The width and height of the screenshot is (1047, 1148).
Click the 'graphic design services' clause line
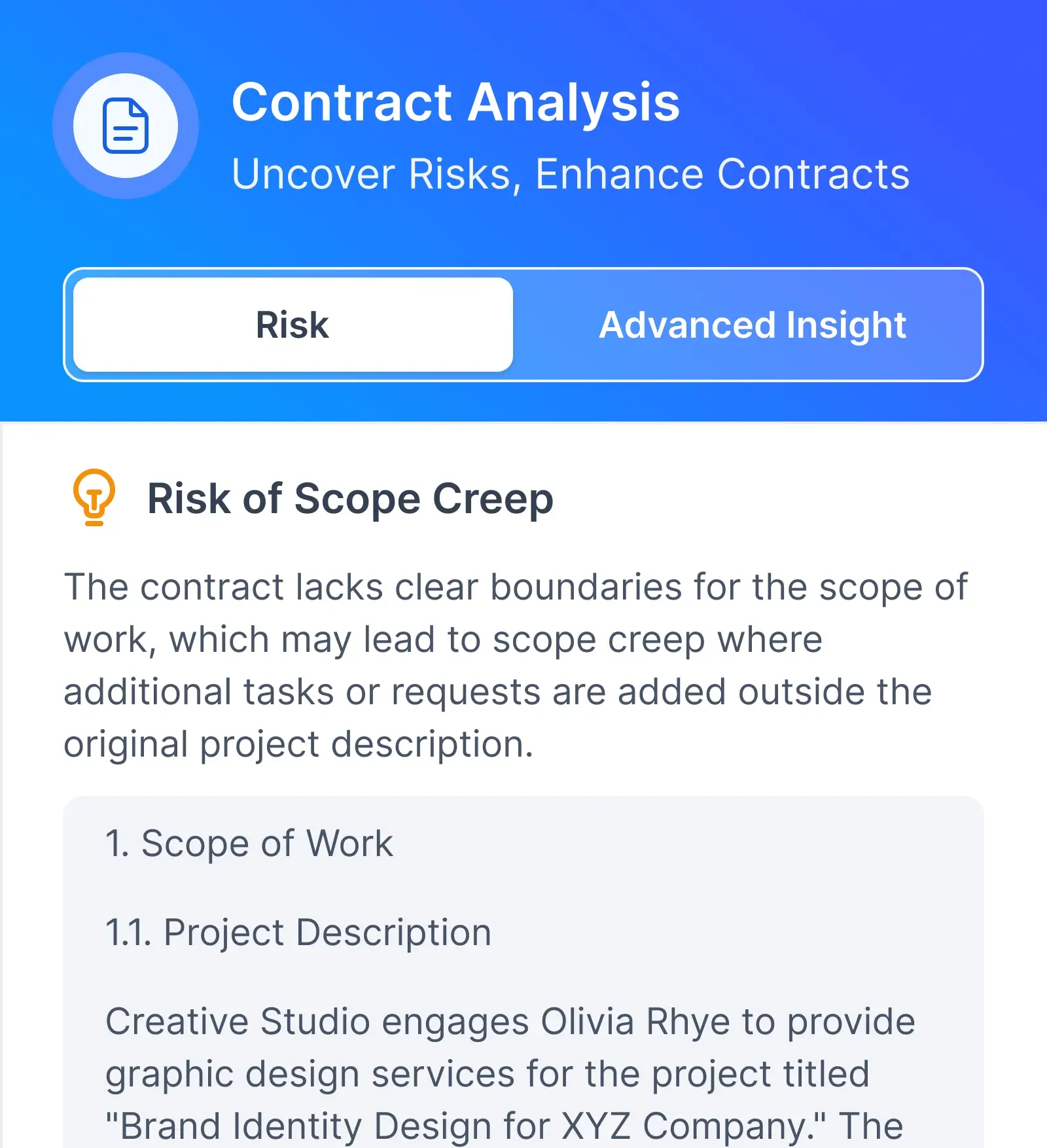(x=488, y=1075)
